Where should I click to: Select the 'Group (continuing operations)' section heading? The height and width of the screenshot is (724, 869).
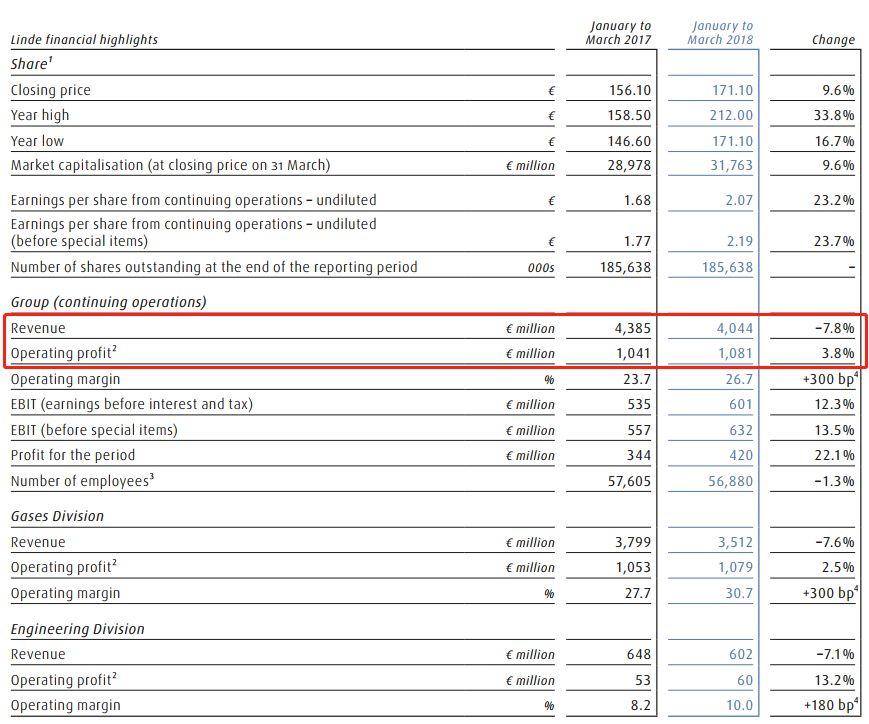tap(109, 302)
